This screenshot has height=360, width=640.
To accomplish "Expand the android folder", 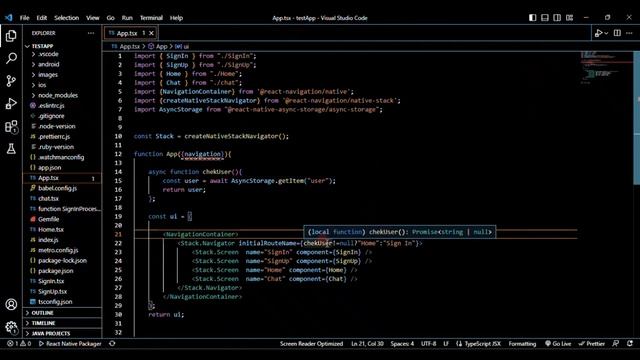I will (49, 64).
